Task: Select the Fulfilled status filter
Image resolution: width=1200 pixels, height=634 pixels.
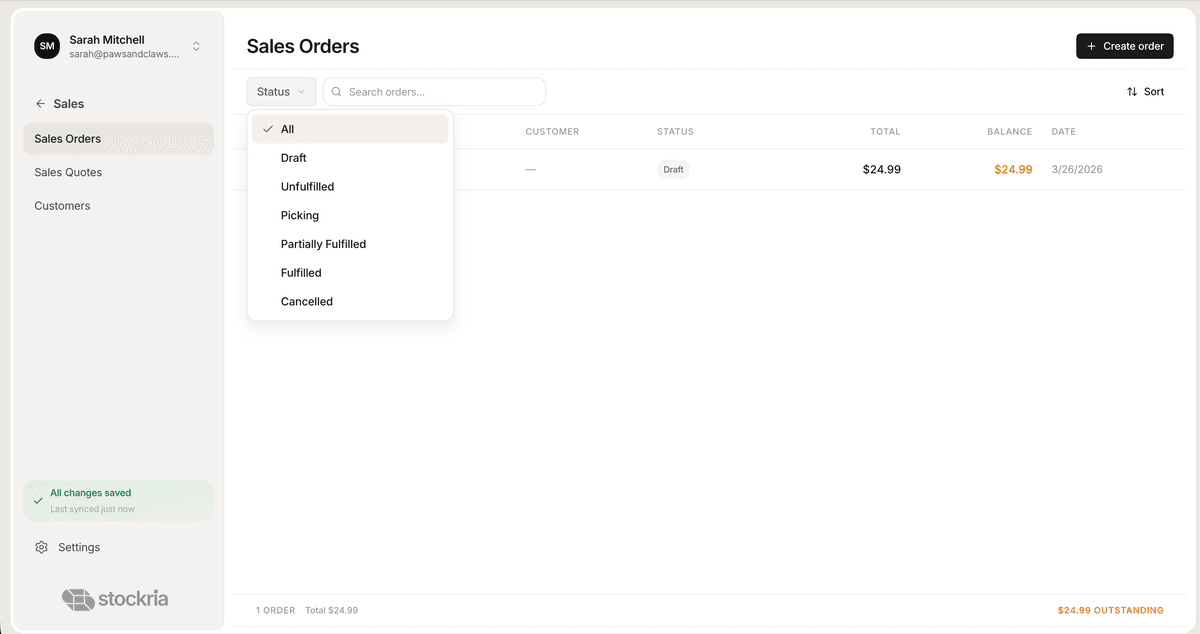Action: point(301,272)
